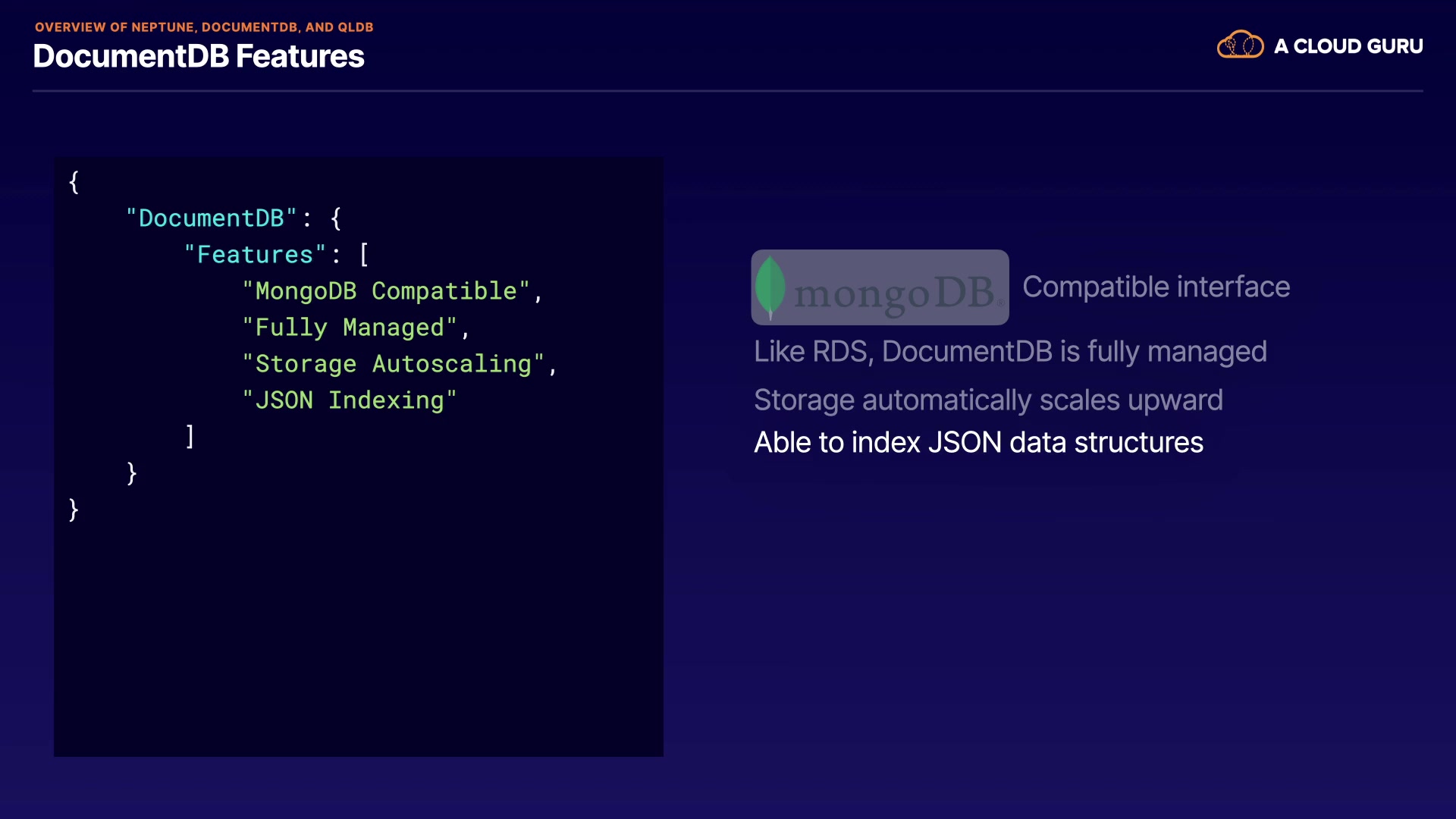The image size is (1456, 819).
Task: Click the orange overview breadcrumb heading
Action: tap(204, 27)
